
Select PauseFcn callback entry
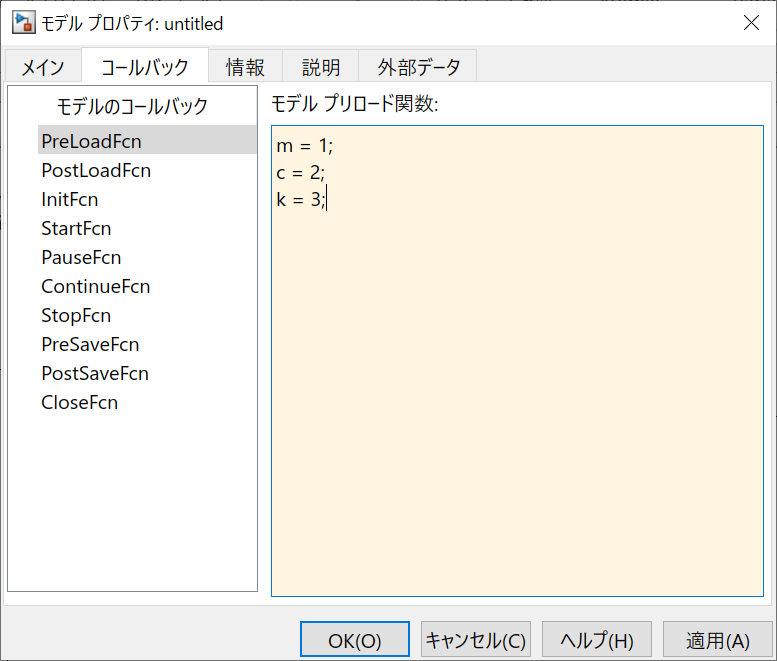(81, 257)
